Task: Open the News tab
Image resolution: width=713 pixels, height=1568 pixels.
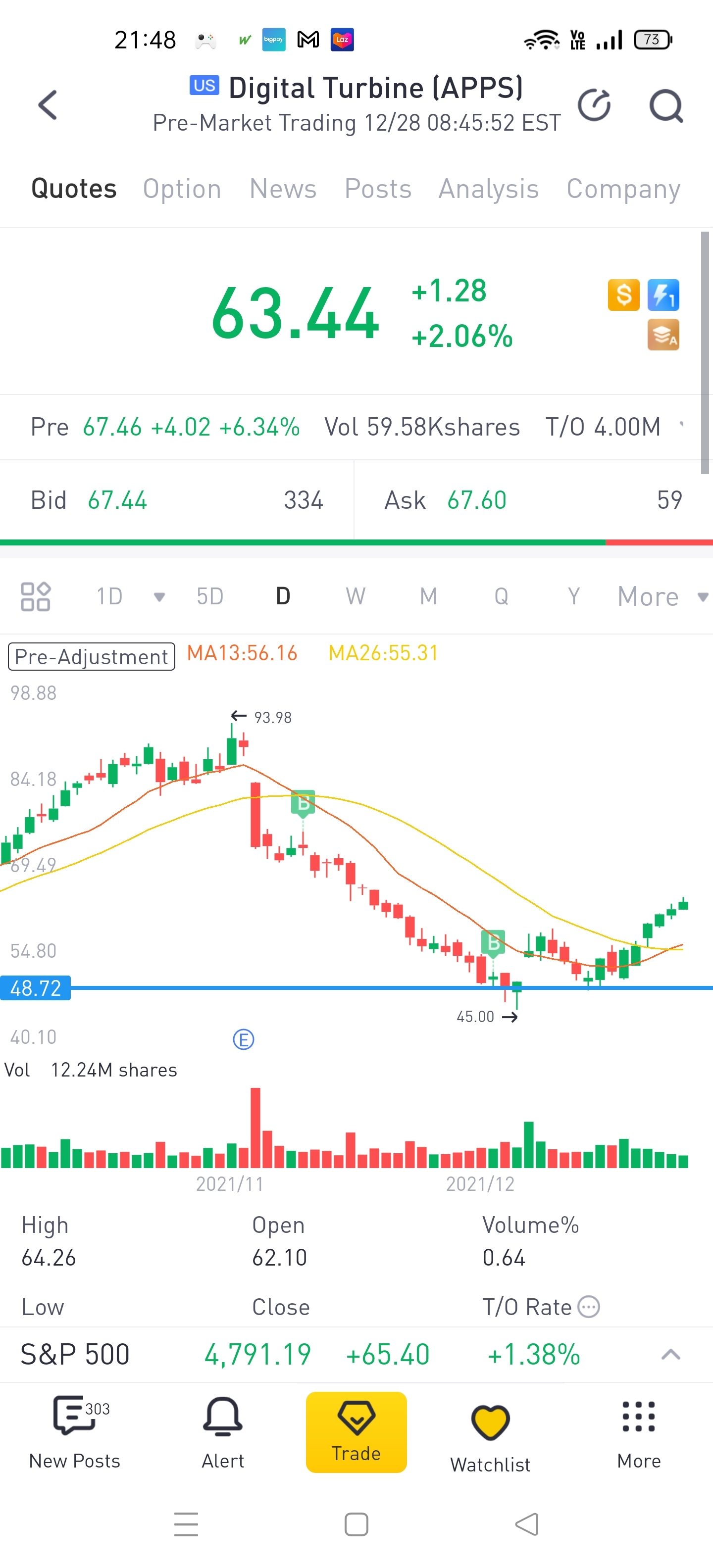Action: 283,189
